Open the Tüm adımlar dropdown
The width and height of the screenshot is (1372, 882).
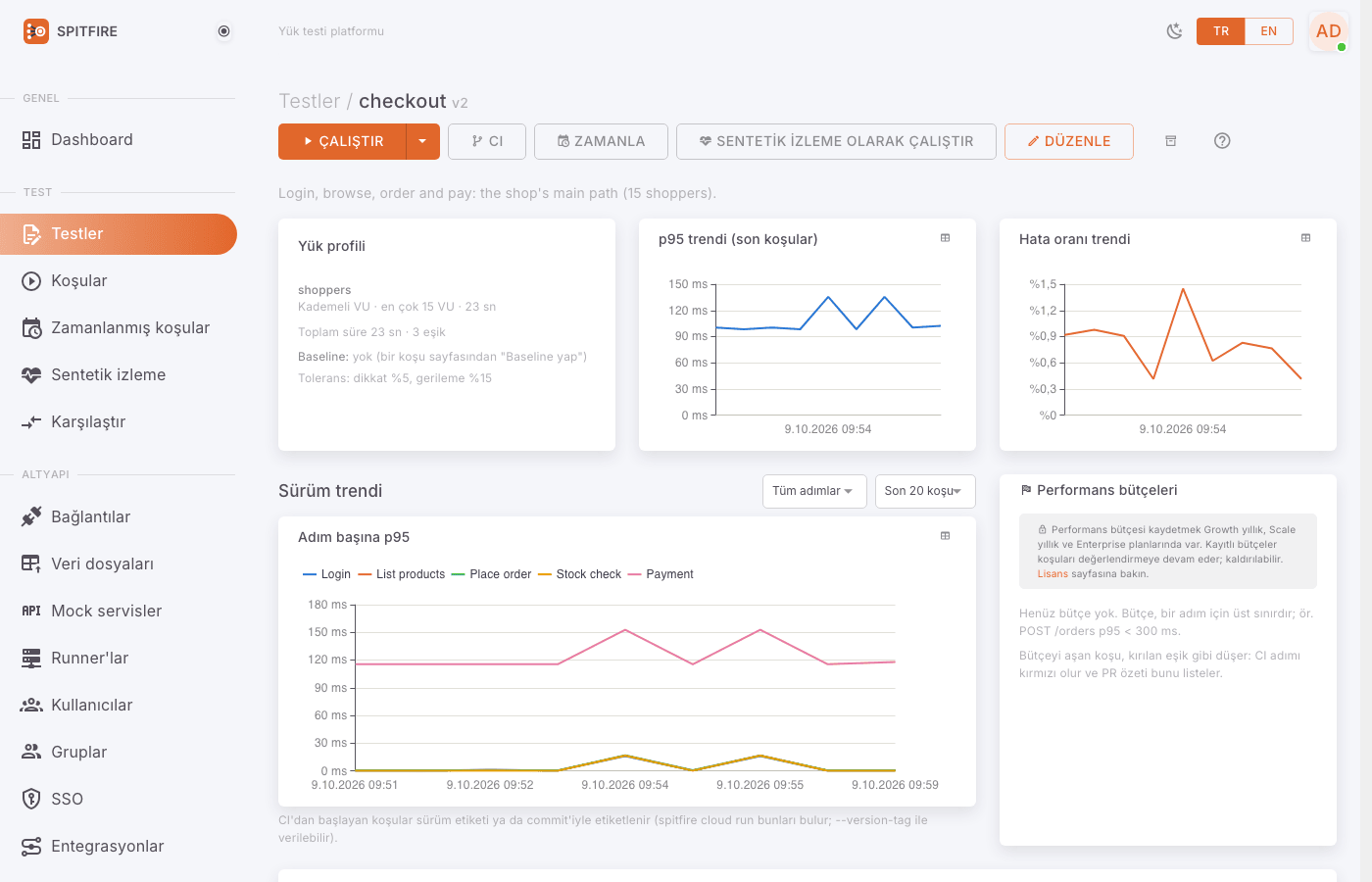point(814,491)
